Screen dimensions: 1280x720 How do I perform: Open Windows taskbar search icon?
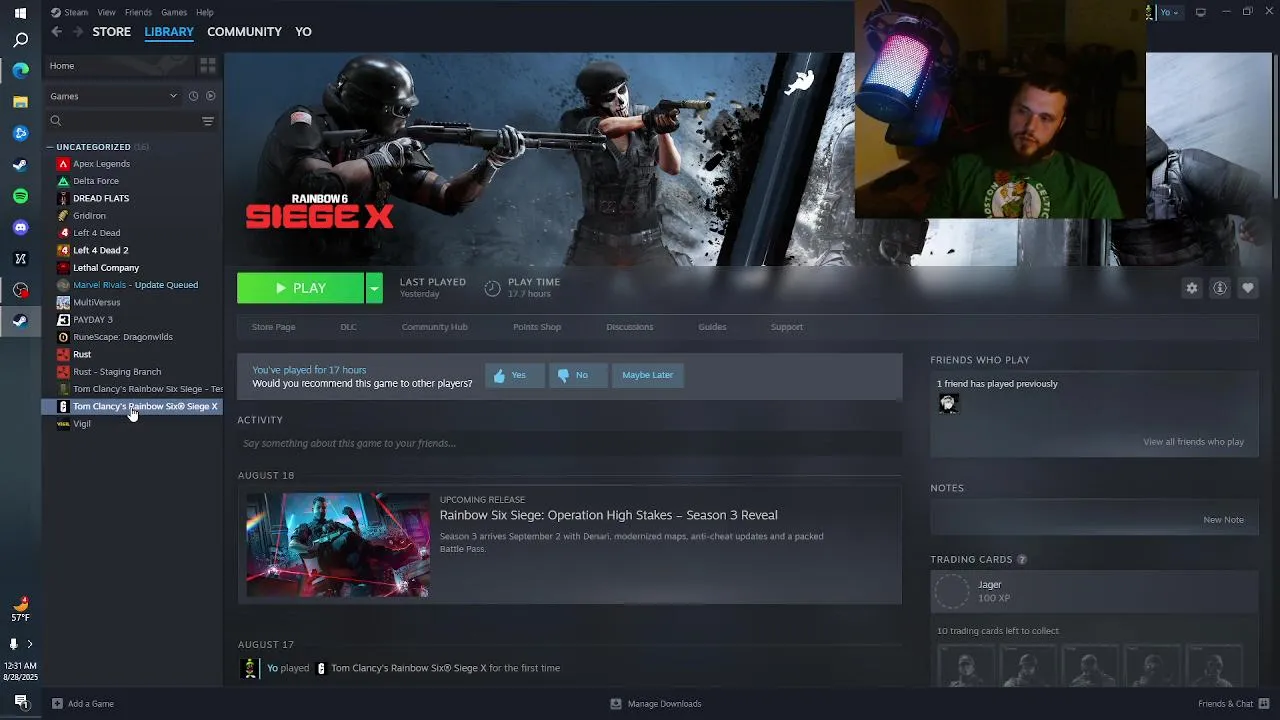pyautogui.click(x=20, y=41)
